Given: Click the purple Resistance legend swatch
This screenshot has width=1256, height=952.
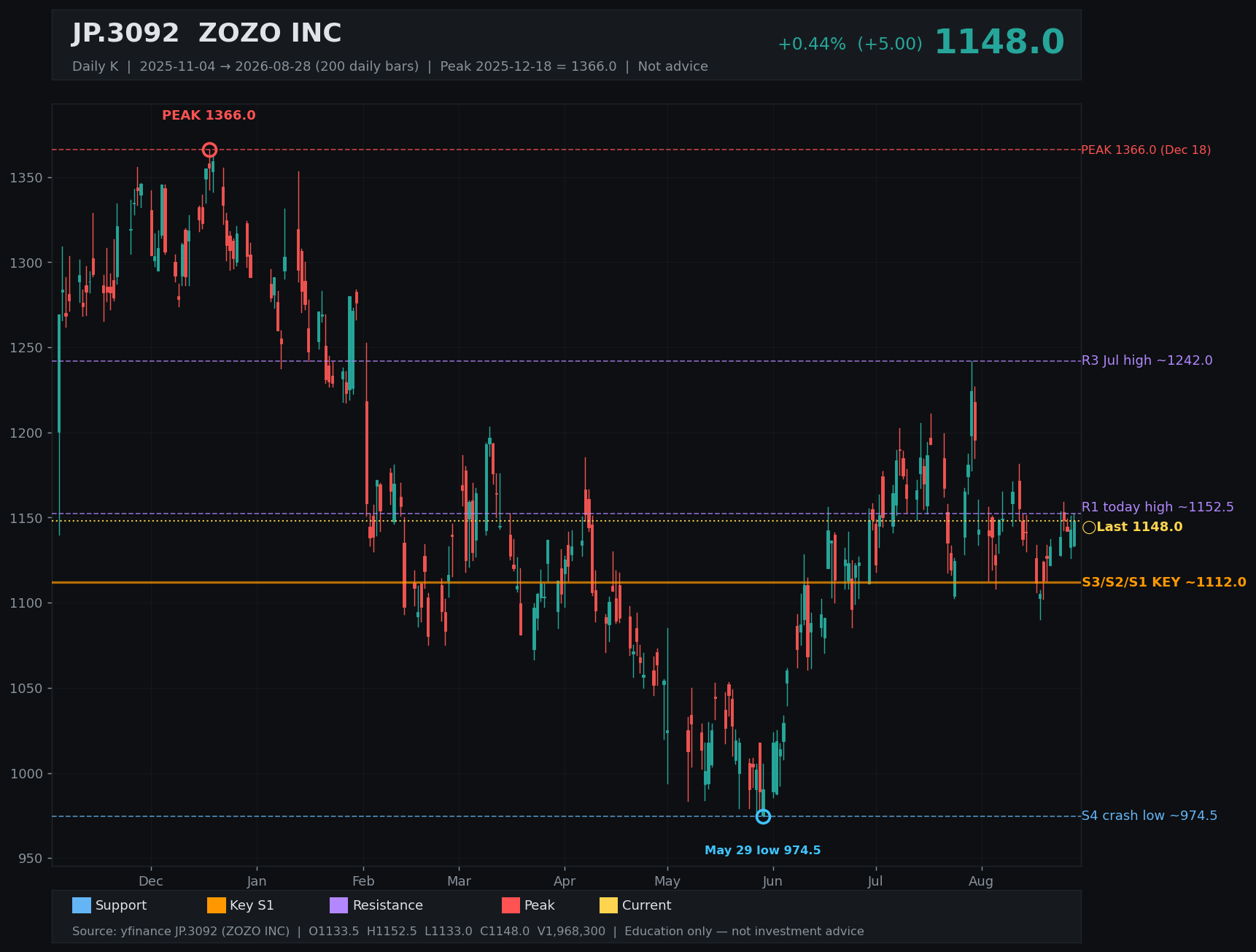Looking at the screenshot, I should (x=339, y=905).
